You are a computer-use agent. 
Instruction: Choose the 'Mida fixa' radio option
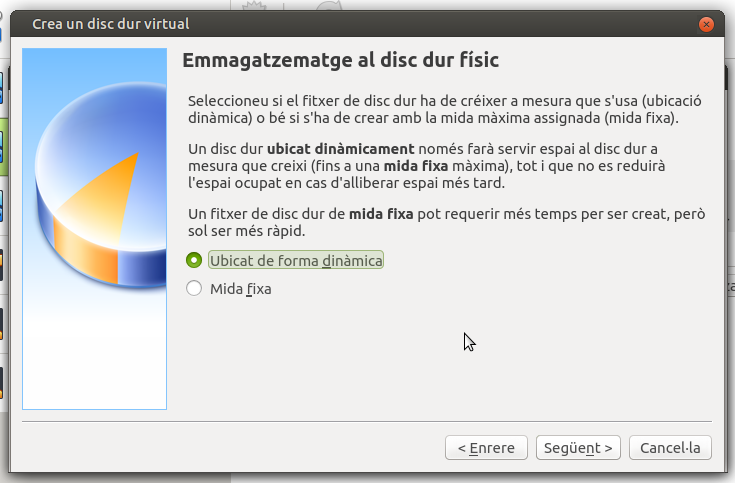pos(194,289)
